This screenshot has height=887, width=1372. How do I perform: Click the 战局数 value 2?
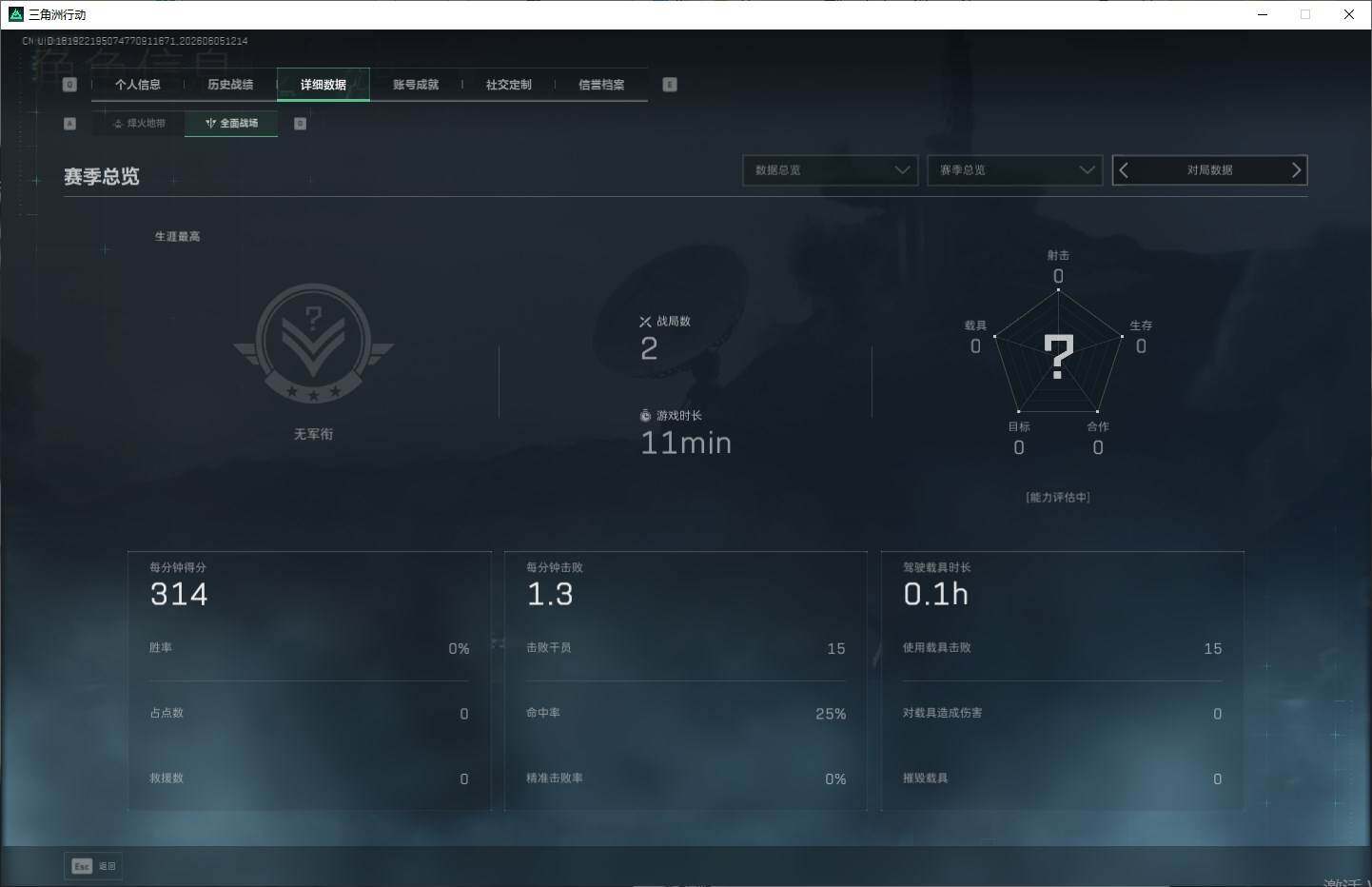(649, 349)
